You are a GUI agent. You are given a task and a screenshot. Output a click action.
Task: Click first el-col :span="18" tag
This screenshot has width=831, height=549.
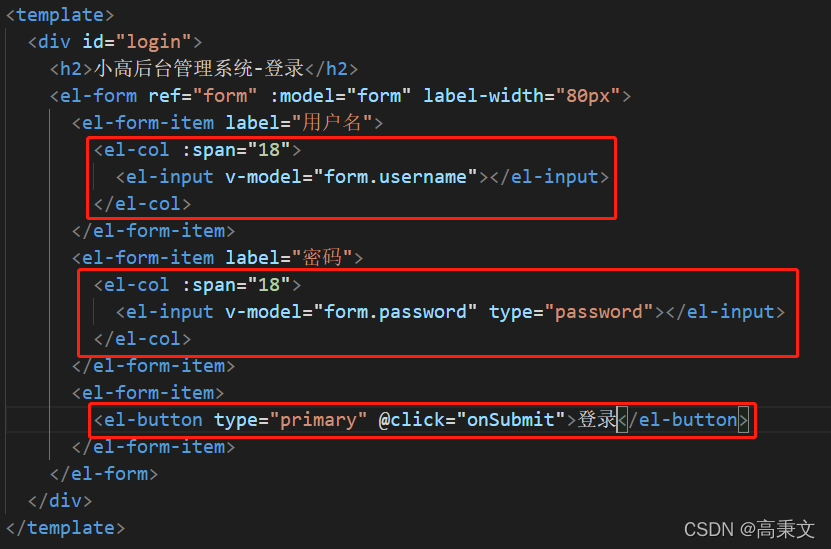pyautogui.click(x=198, y=150)
